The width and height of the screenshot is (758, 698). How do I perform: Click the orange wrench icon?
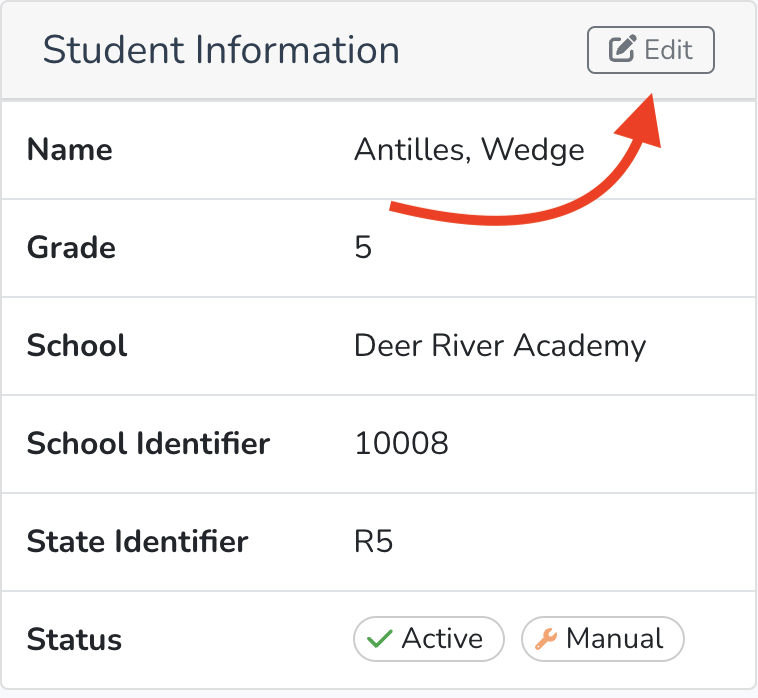[x=546, y=639]
